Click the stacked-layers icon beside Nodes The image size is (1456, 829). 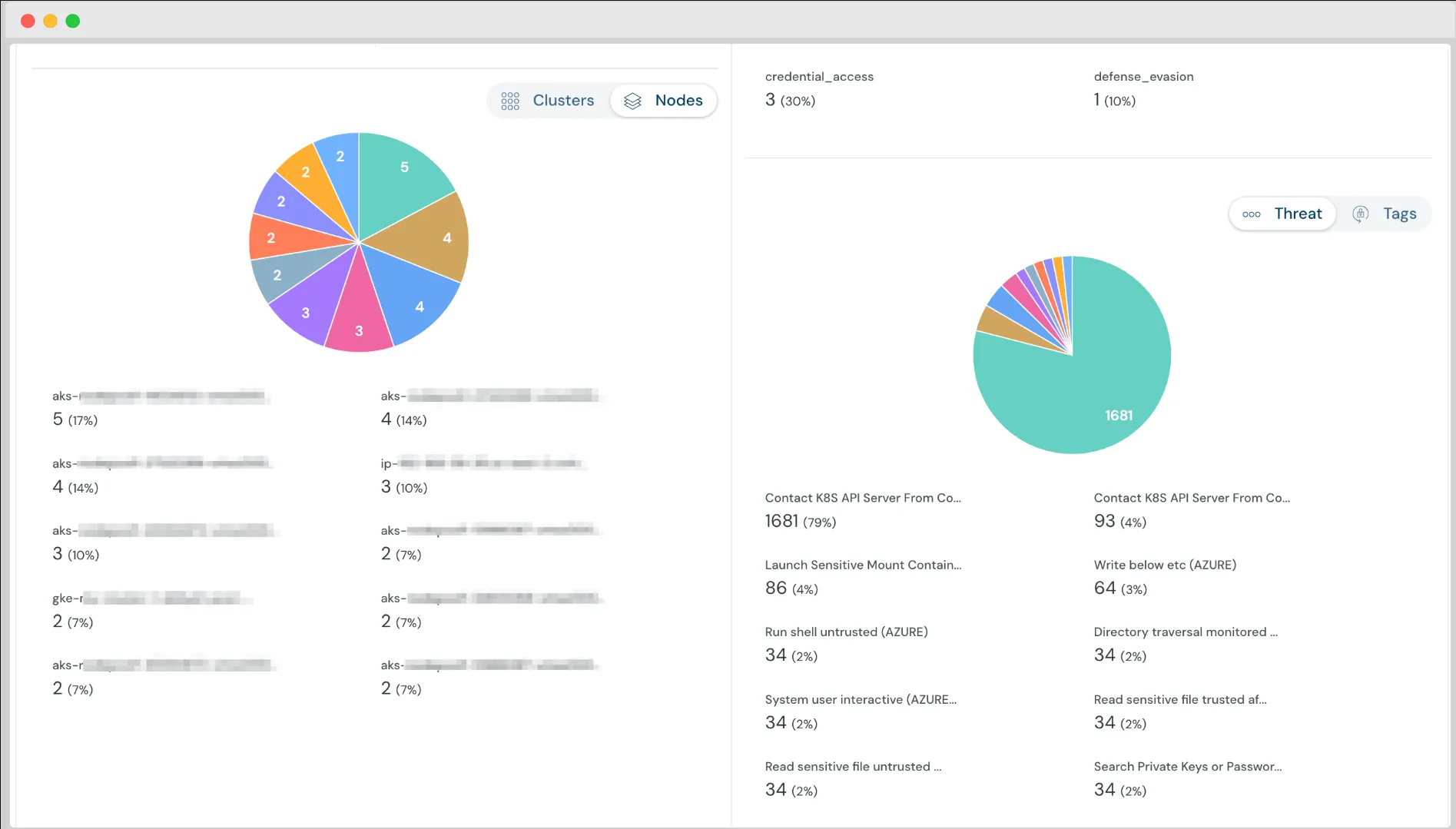pos(632,101)
